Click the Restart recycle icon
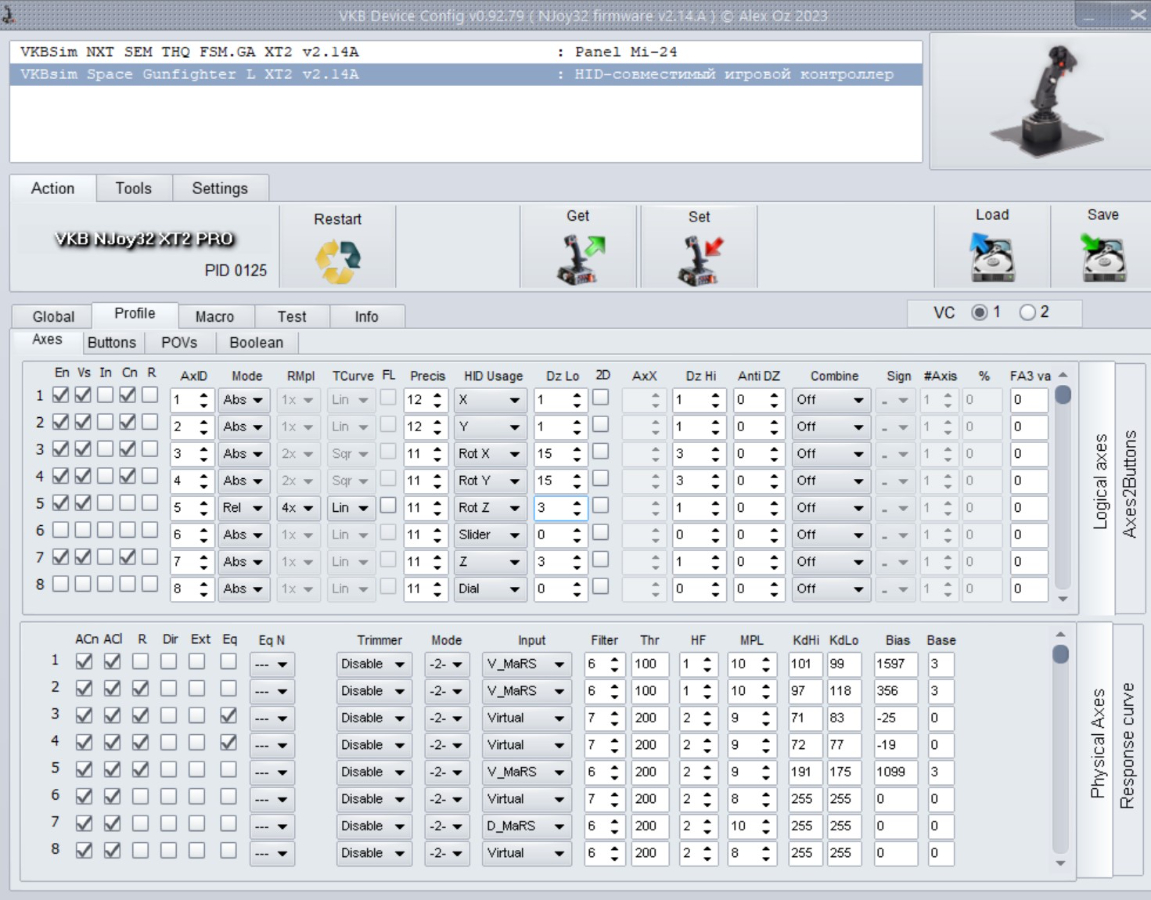The width and height of the screenshot is (1151, 900). pos(338,261)
